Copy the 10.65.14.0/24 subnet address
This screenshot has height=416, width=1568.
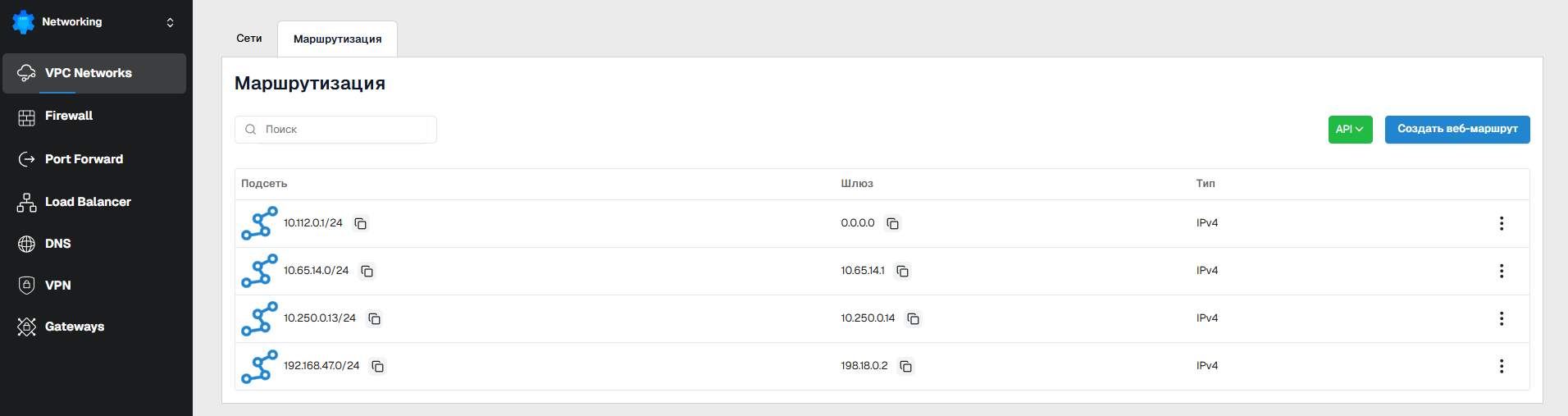pyautogui.click(x=367, y=271)
